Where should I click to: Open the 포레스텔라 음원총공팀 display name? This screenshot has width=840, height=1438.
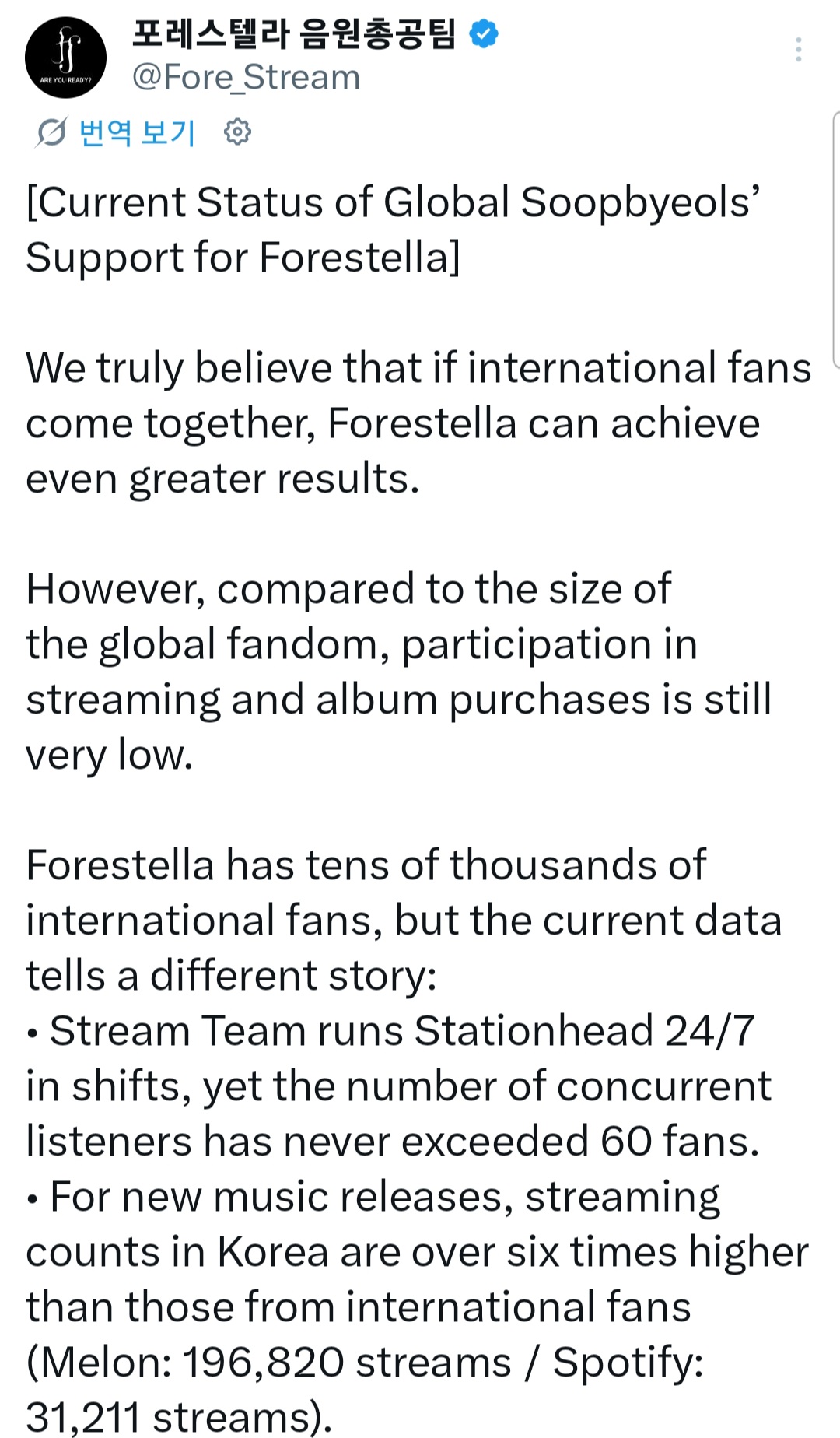click(293, 34)
